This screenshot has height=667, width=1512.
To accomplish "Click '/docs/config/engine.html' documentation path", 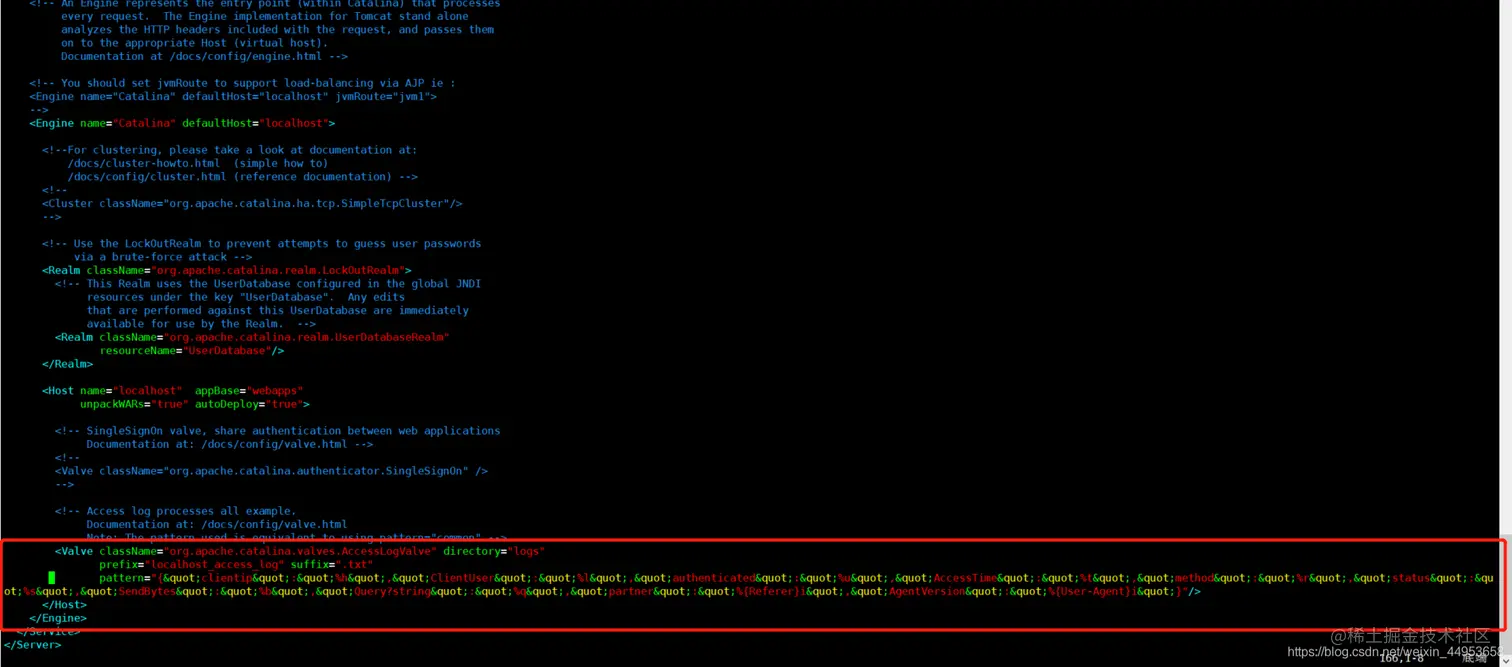I will click(245, 56).
